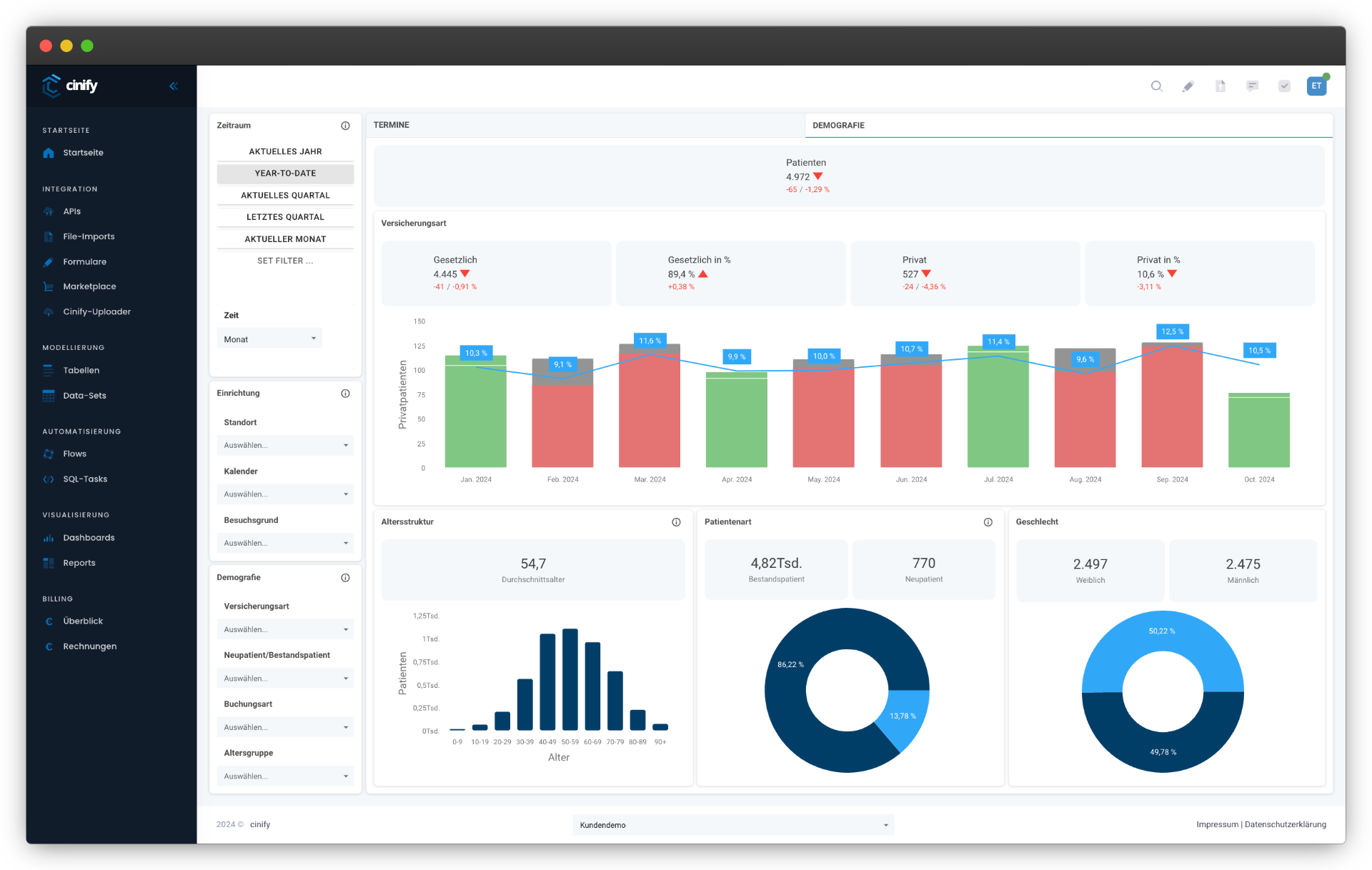Viewport: 1372px width, 870px height.
Task: Expand the Zeit Monat dropdown
Action: click(x=269, y=338)
